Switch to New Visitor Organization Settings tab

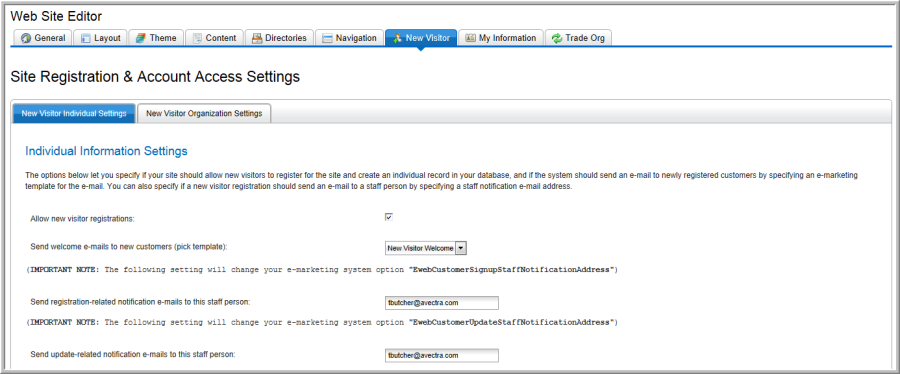point(204,114)
